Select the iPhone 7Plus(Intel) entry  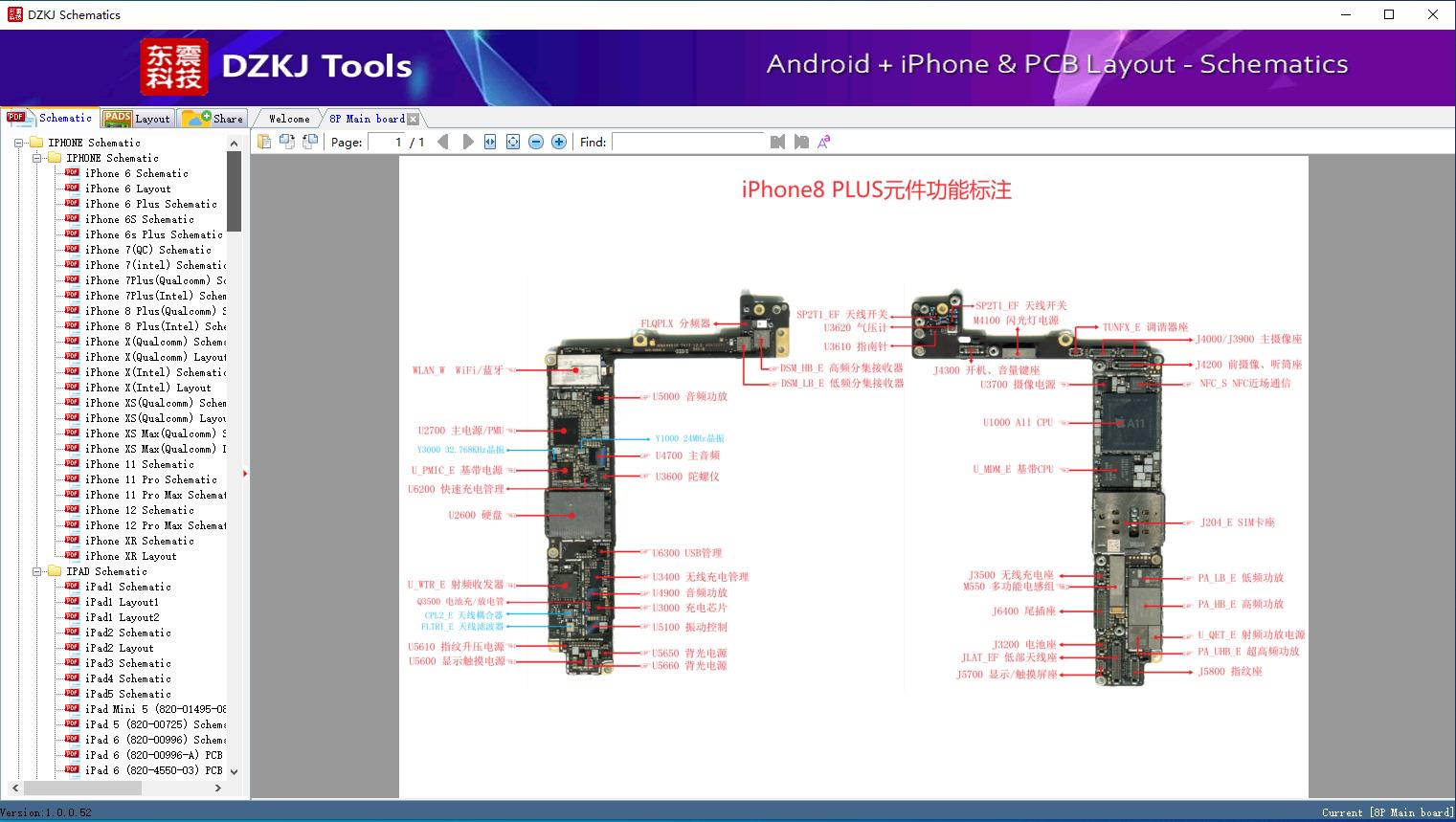pos(155,296)
